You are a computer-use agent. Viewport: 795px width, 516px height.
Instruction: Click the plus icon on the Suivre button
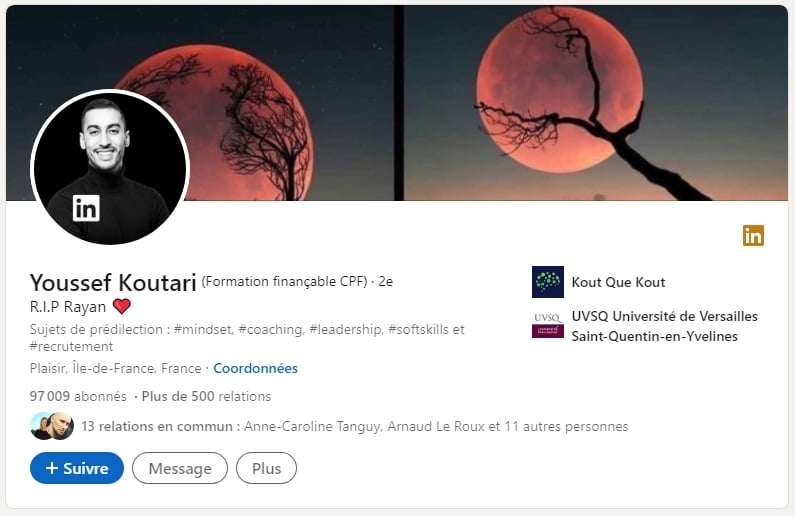point(52,468)
